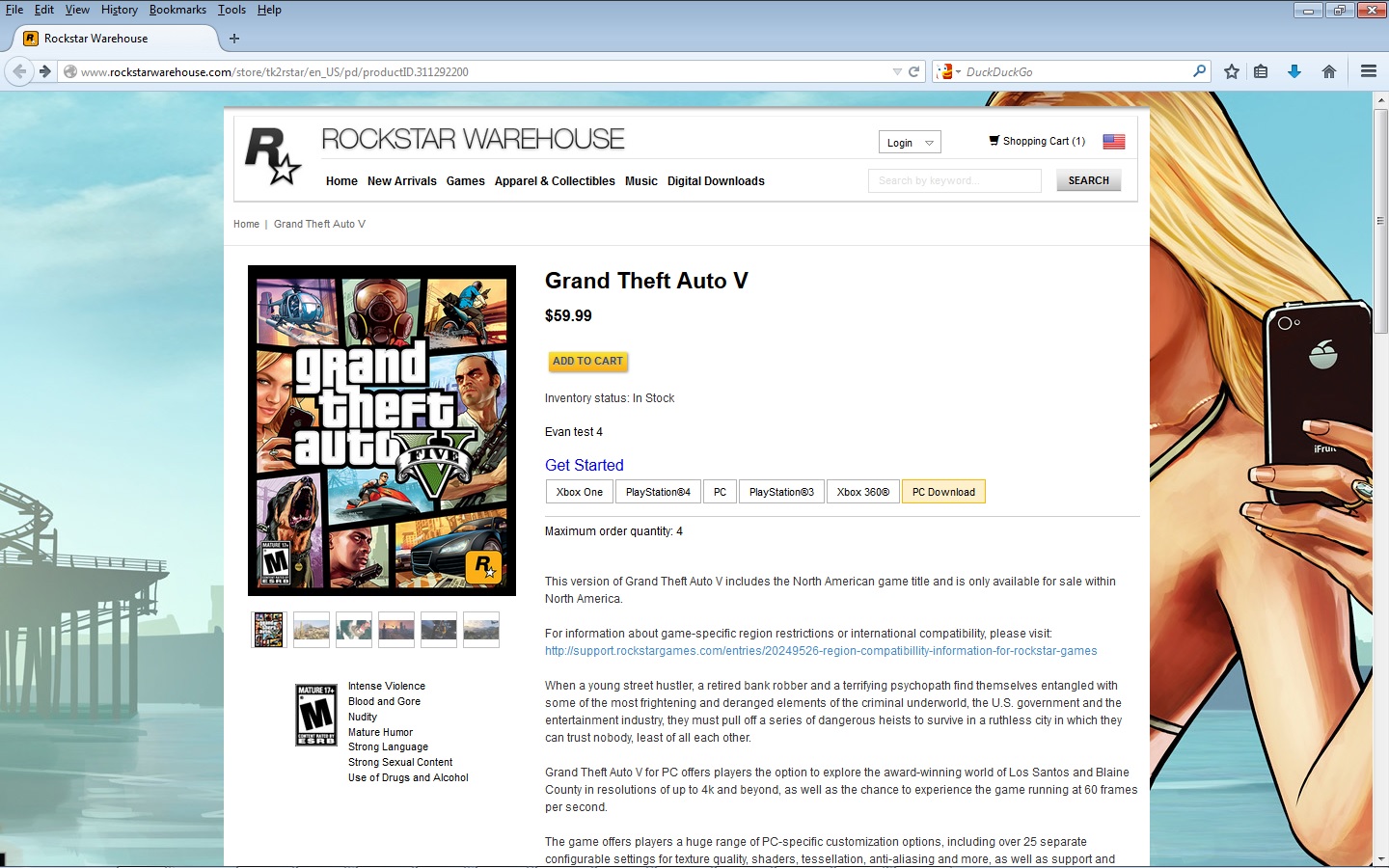Image resolution: width=1389 pixels, height=868 pixels.
Task: Click the browser Forward arrow button
Action: pos(44,71)
